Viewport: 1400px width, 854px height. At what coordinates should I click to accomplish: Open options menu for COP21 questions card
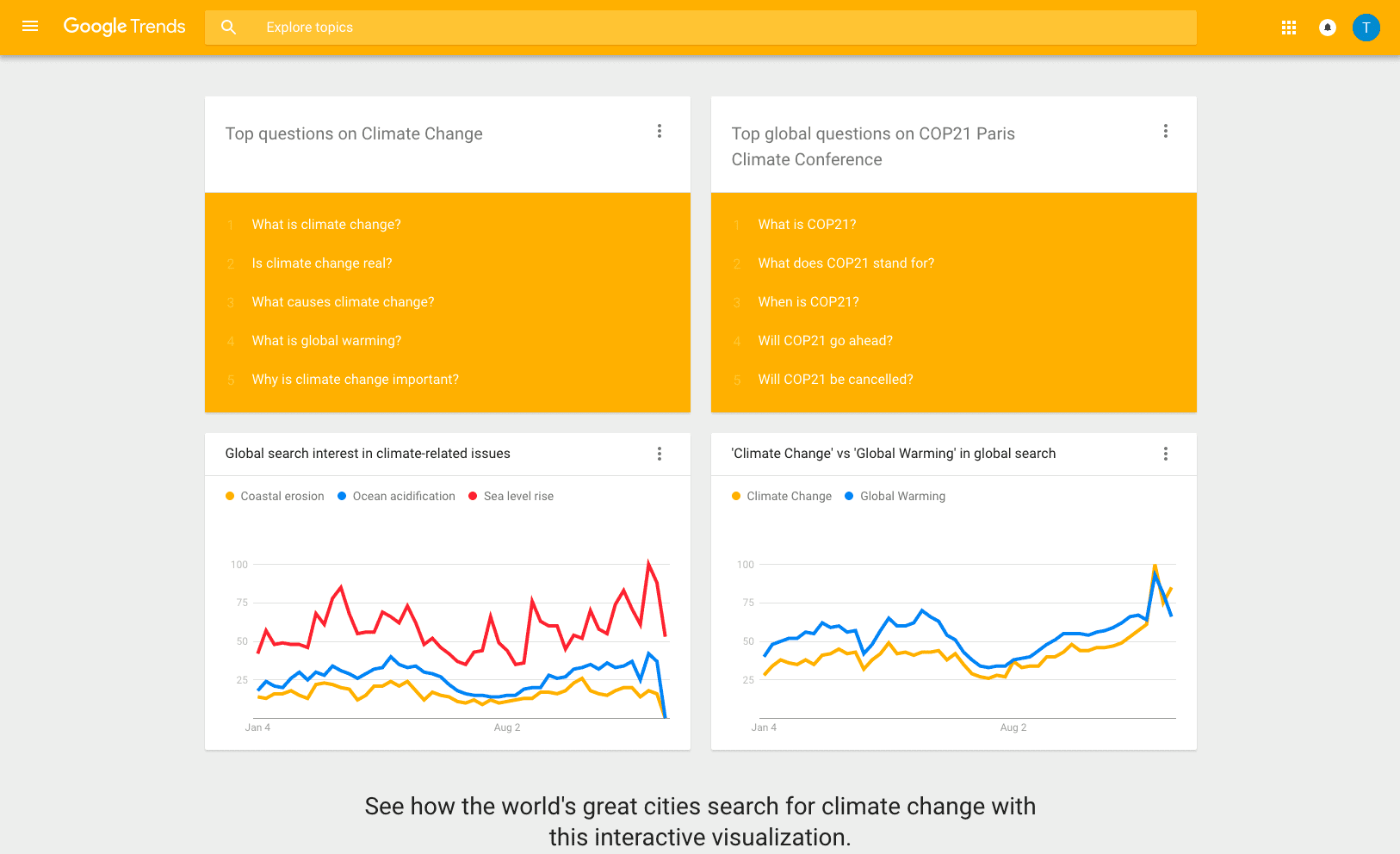[x=1165, y=131]
